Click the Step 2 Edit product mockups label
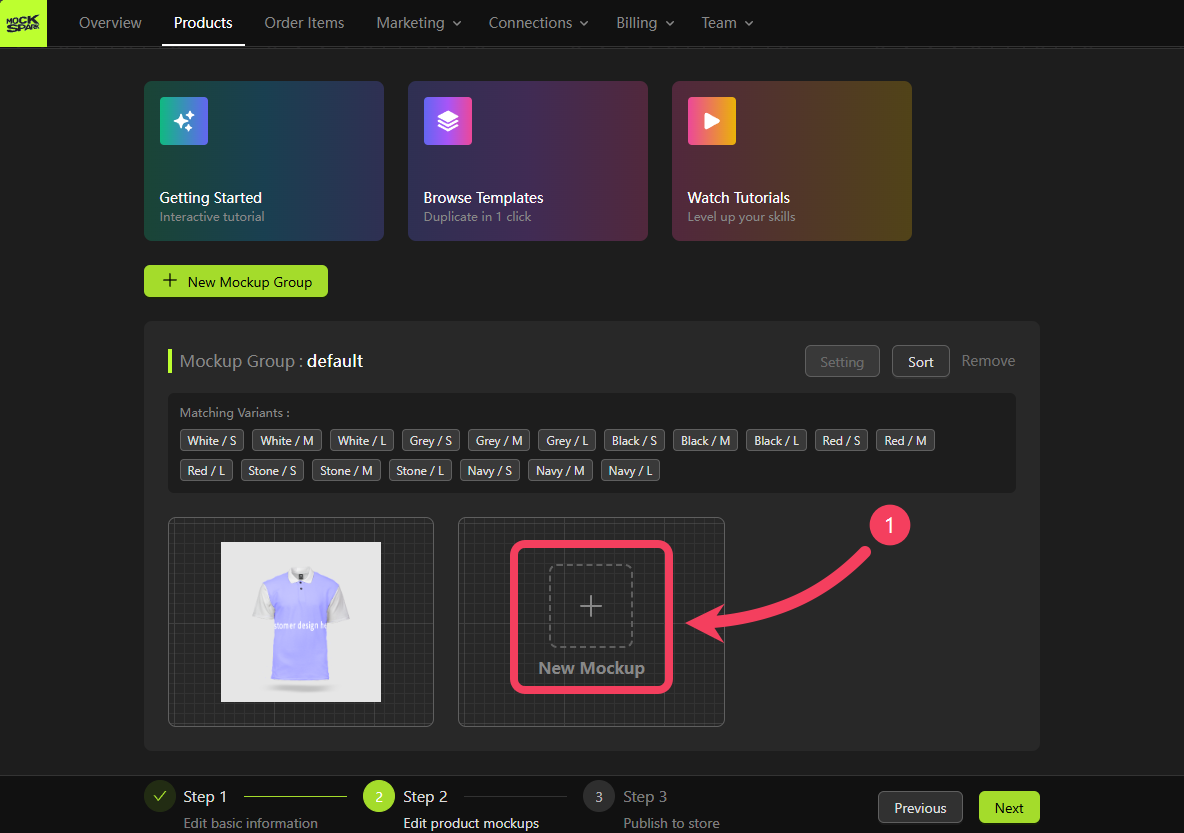This screenshot has width=1184, height=833. pyautogui.click(x=471, y=823)
